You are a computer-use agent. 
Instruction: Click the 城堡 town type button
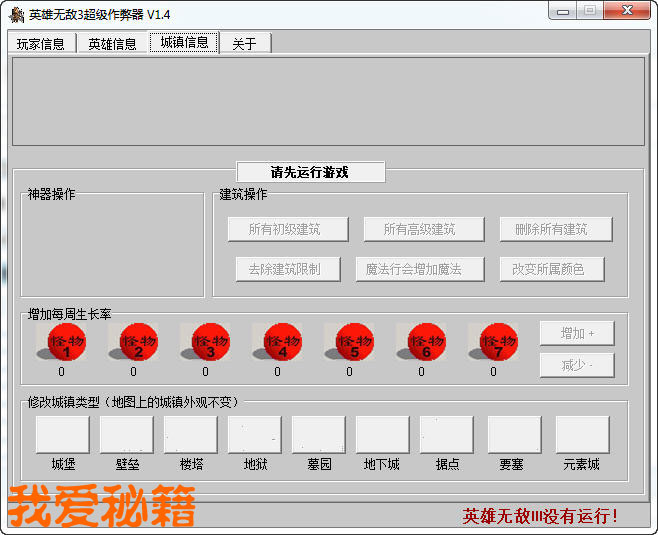(63, 435)
